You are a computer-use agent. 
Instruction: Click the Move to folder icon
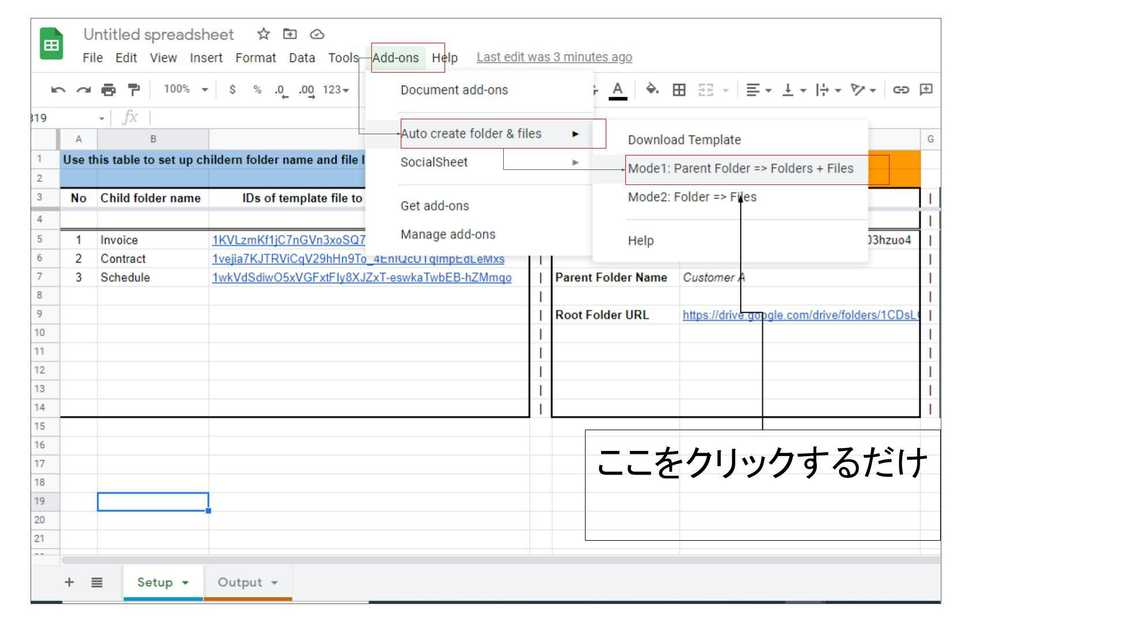pyautogui.click(x=290, y=34)
